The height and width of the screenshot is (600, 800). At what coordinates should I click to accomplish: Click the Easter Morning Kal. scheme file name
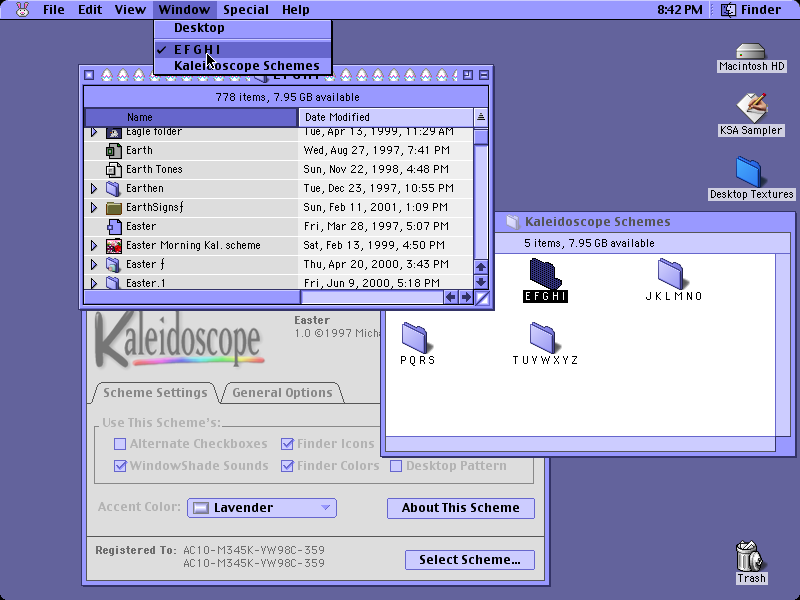[193, 245]
